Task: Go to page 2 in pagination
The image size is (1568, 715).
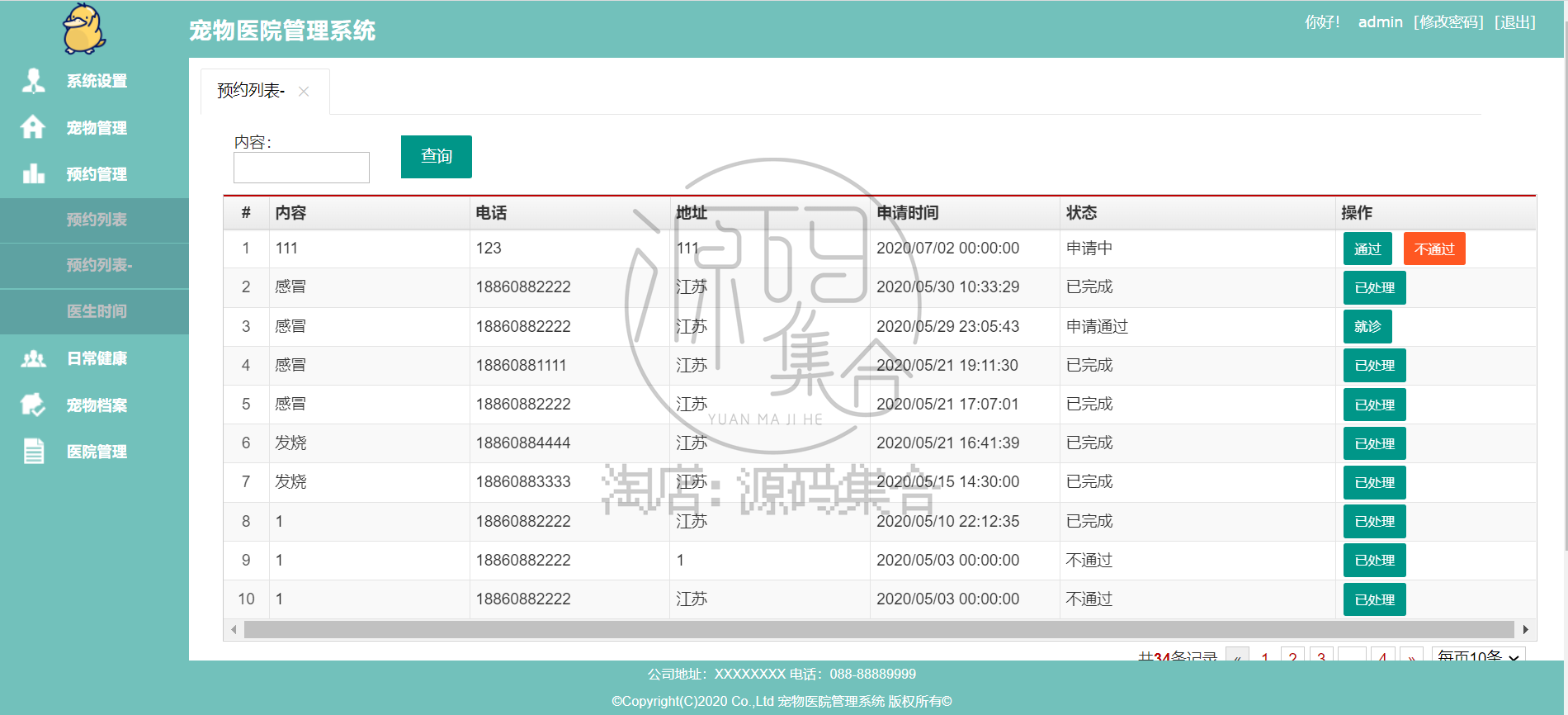Action: pyautogui.click(x=1292, y=655)
